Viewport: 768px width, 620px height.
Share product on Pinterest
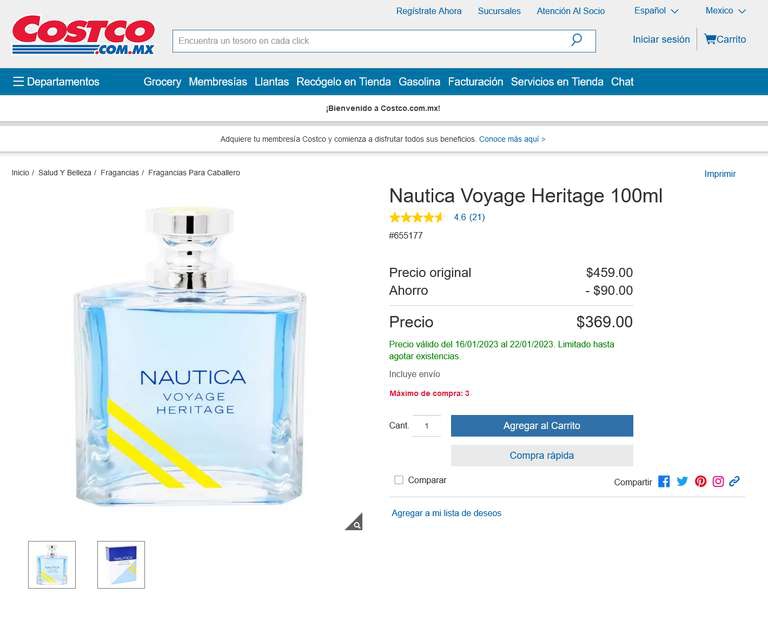700,481
